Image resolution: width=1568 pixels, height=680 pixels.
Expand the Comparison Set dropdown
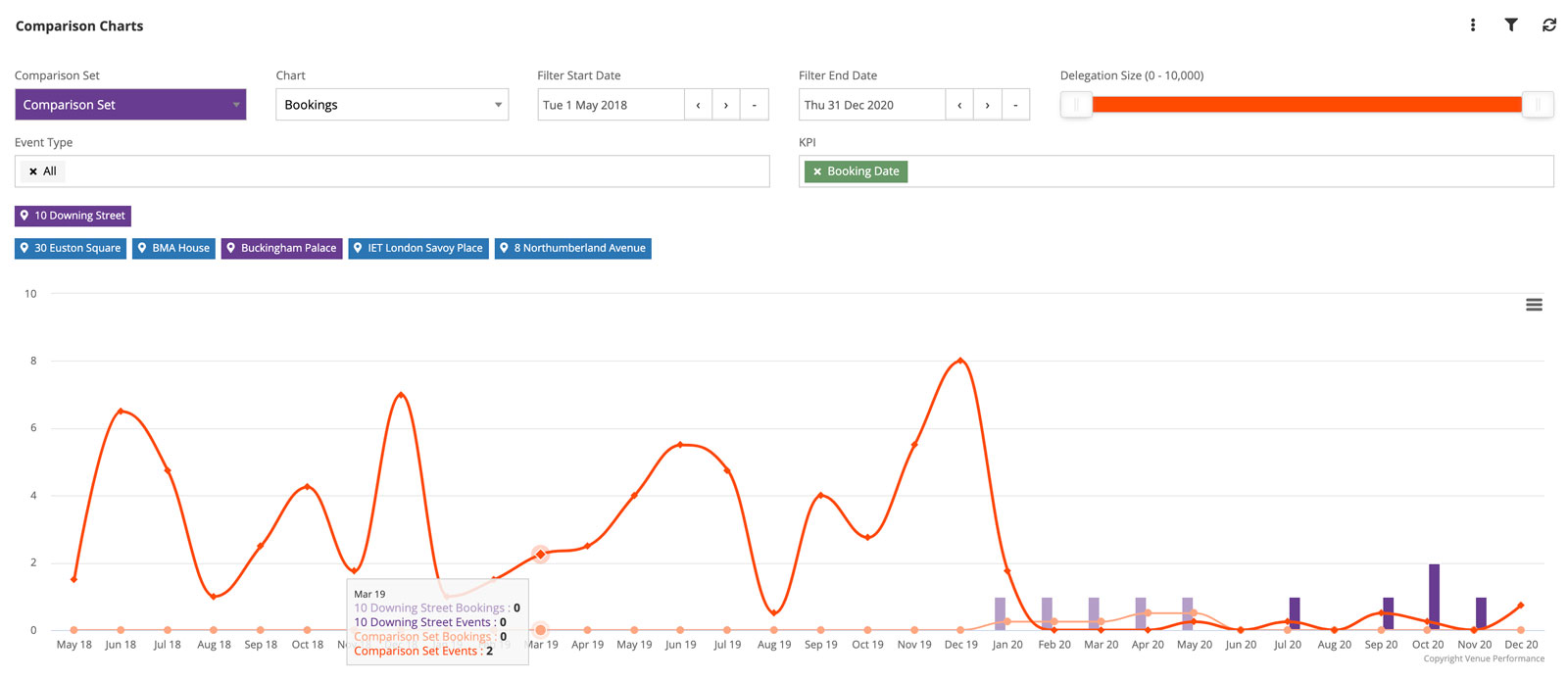pyautogui.click(x=130, y=105)
